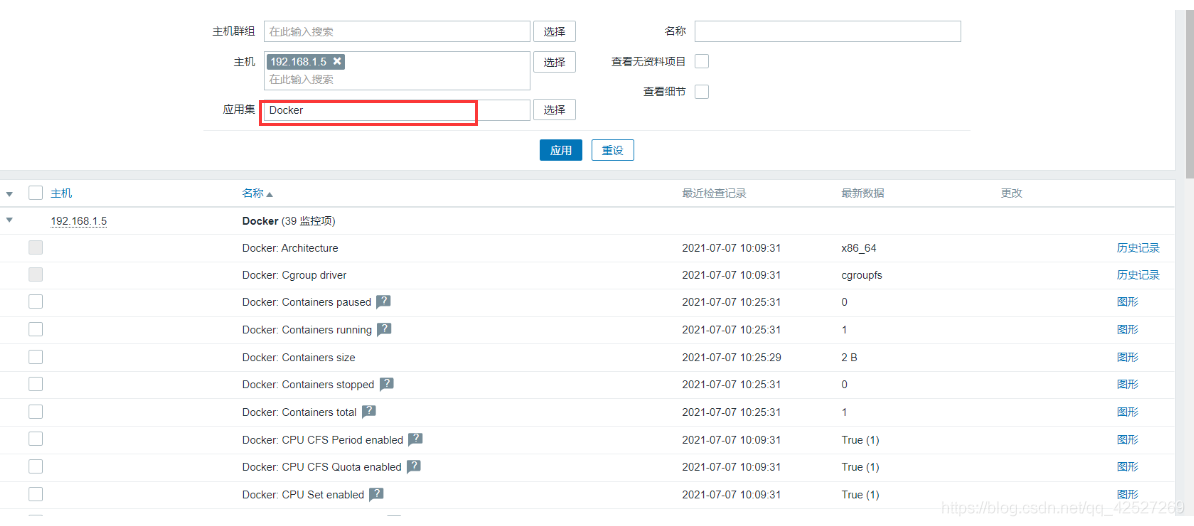Click help icon beside Containers stopped
Screen dimensions: 1194x526
(x=387, y=384)
